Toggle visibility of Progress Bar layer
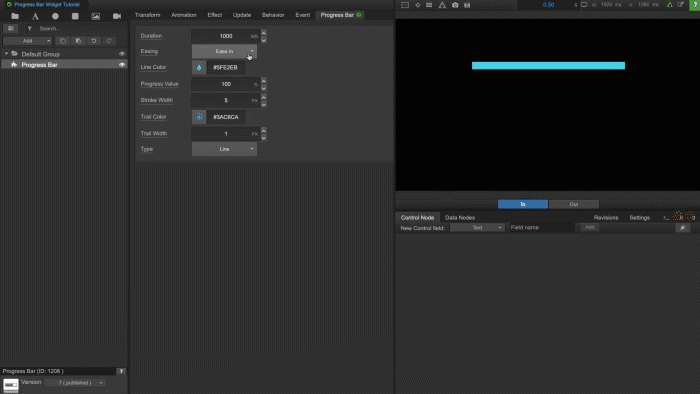 coord(121,65)
